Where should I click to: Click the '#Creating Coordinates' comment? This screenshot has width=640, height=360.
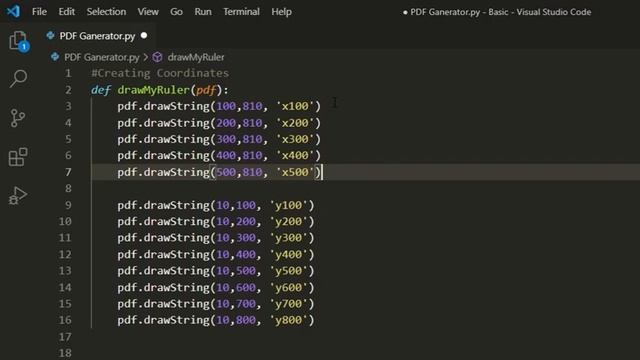[x=160, y=73]
